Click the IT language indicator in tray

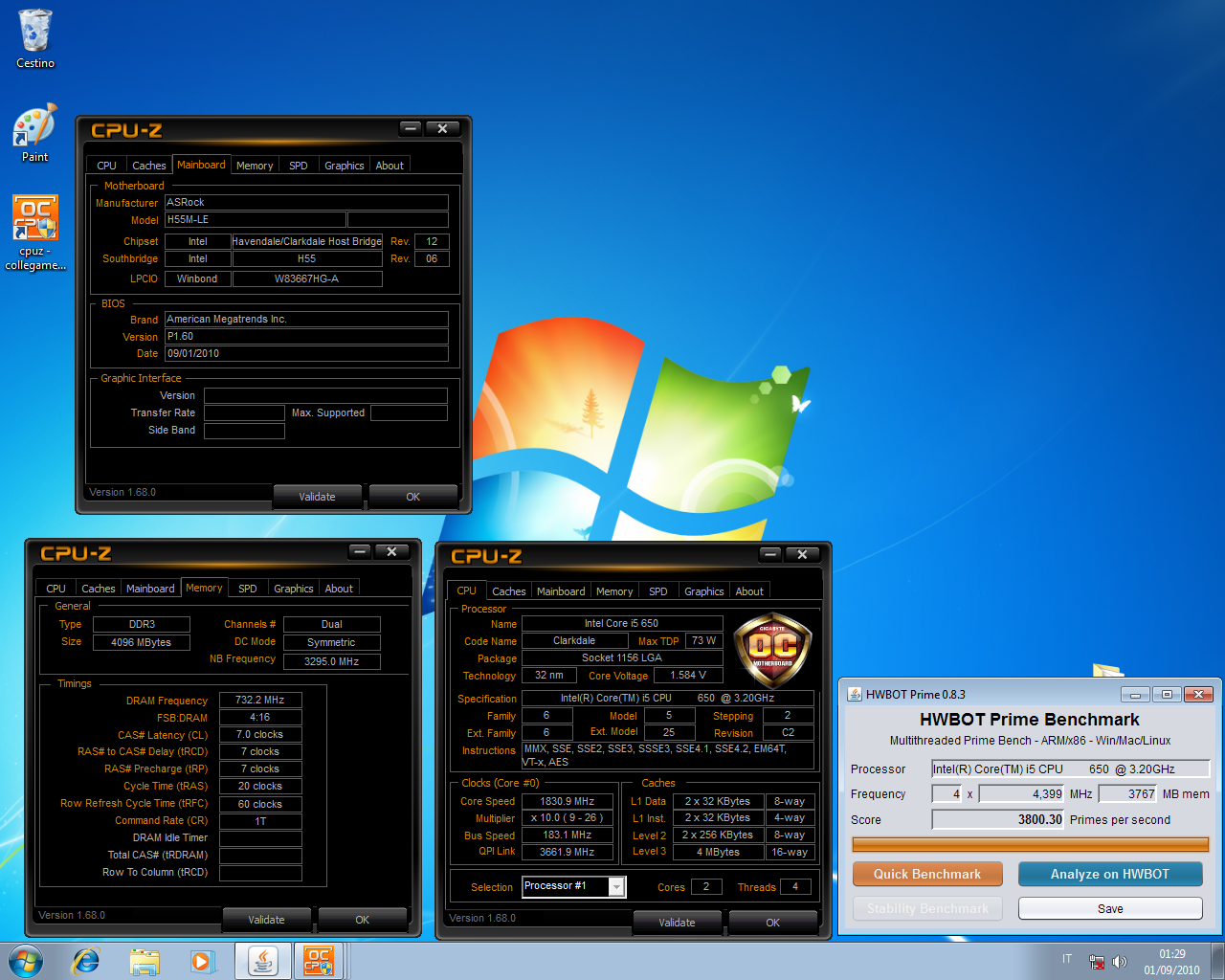tap(1067, 959)
